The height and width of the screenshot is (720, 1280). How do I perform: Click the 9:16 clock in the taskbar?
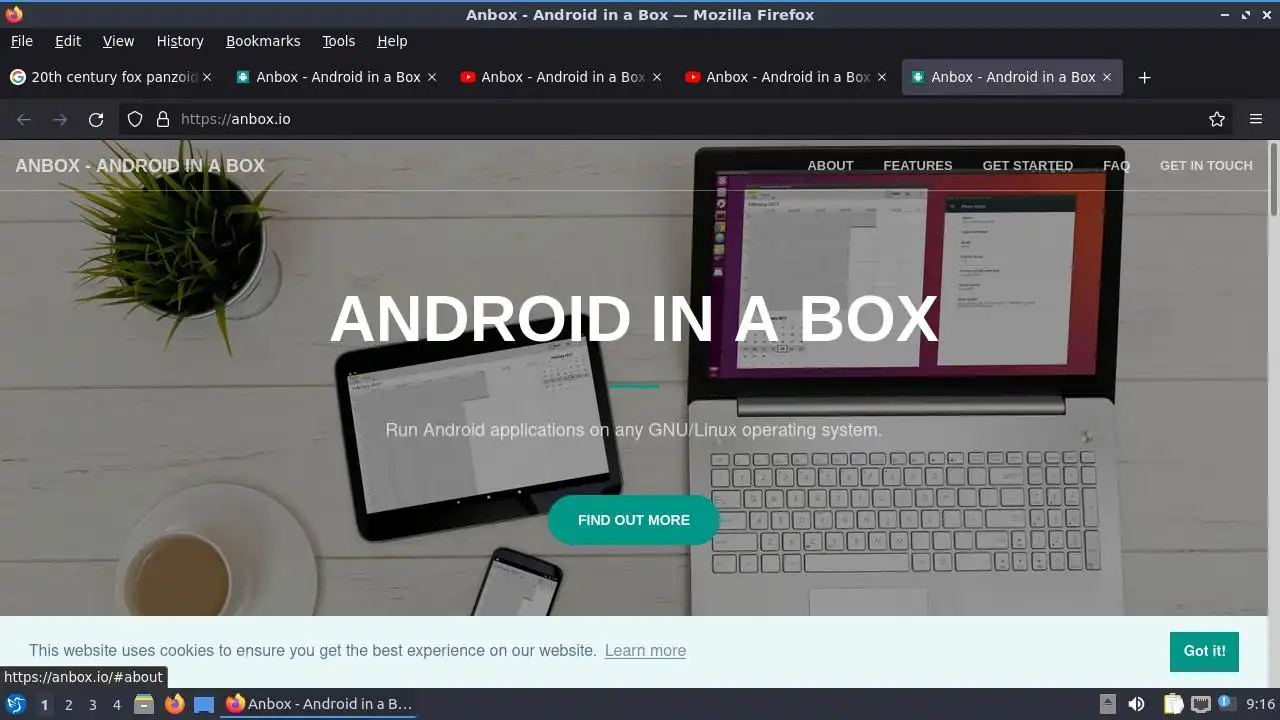(x=1260, y=704)
